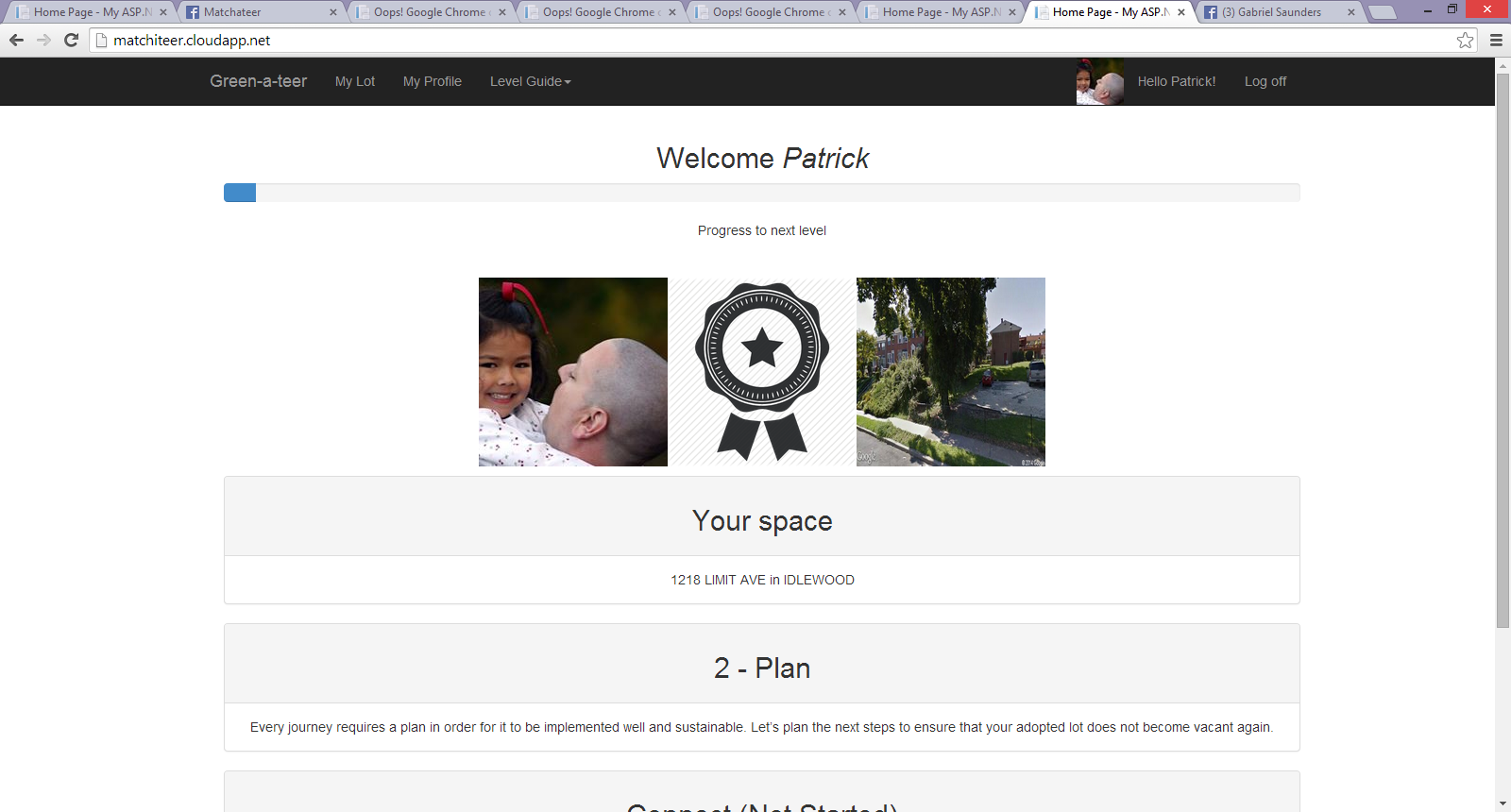
Task: Close the Matchateer tab
Action: point(333,12)
